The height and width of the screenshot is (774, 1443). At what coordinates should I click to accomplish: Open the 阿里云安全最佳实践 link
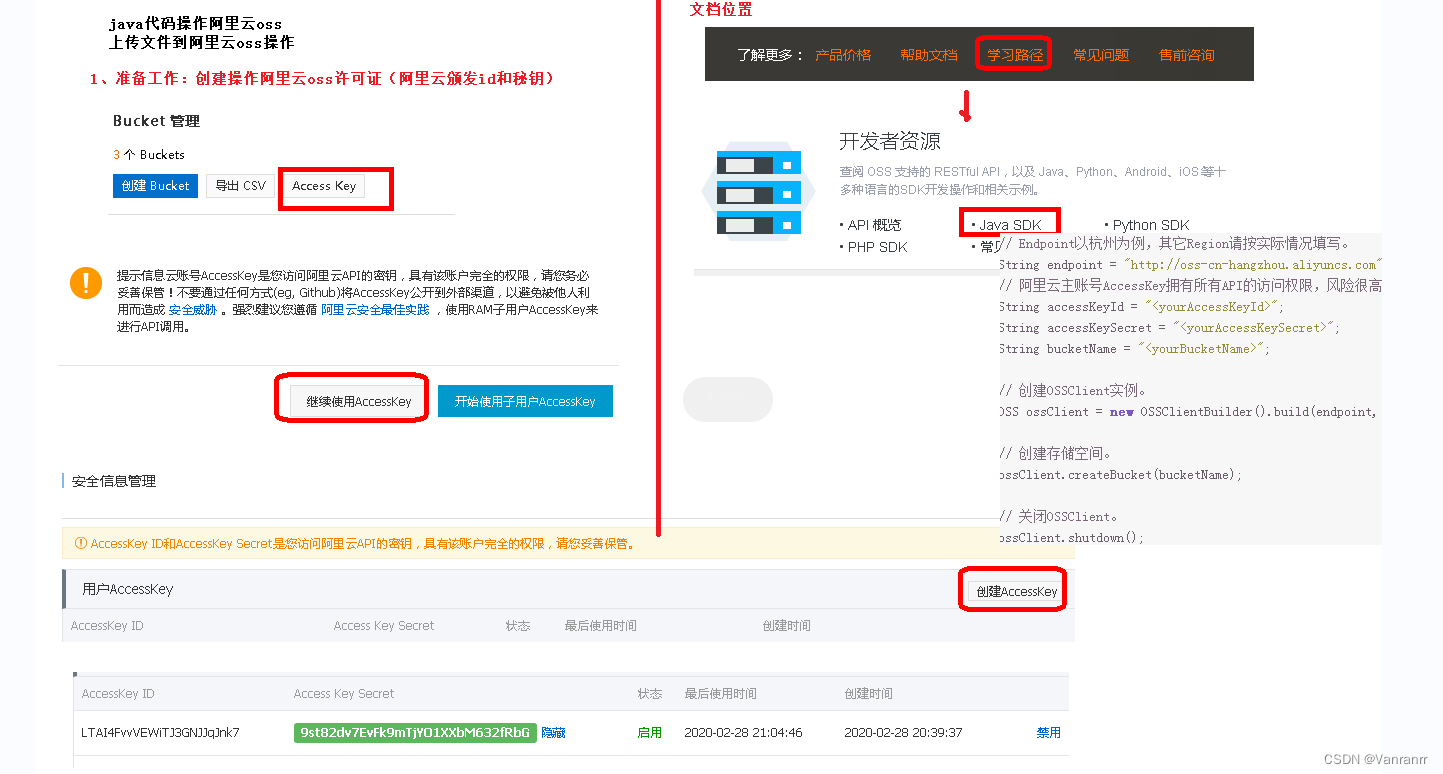375,310
